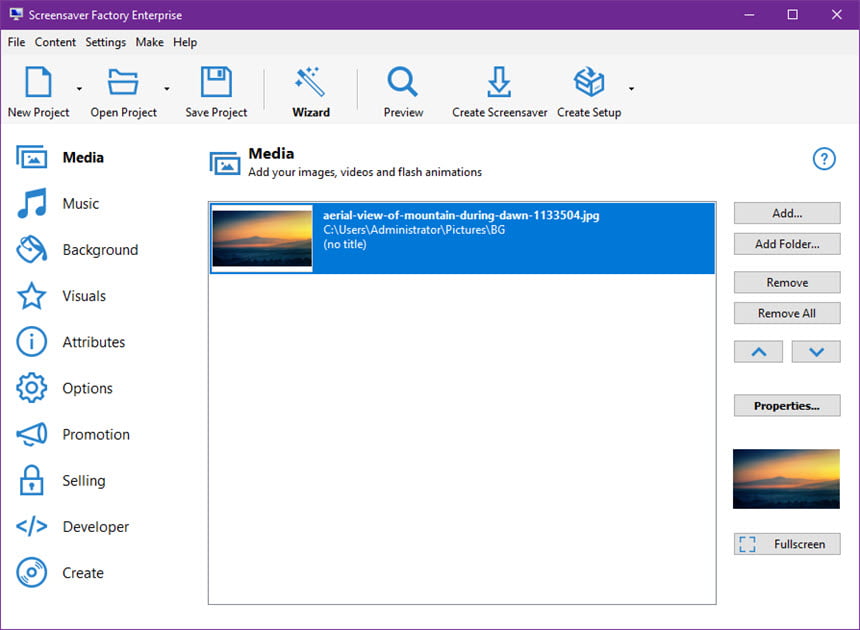Screen dimensions: 860x630
Task: Move selected item down with arrow button
Action: [816, 352]
